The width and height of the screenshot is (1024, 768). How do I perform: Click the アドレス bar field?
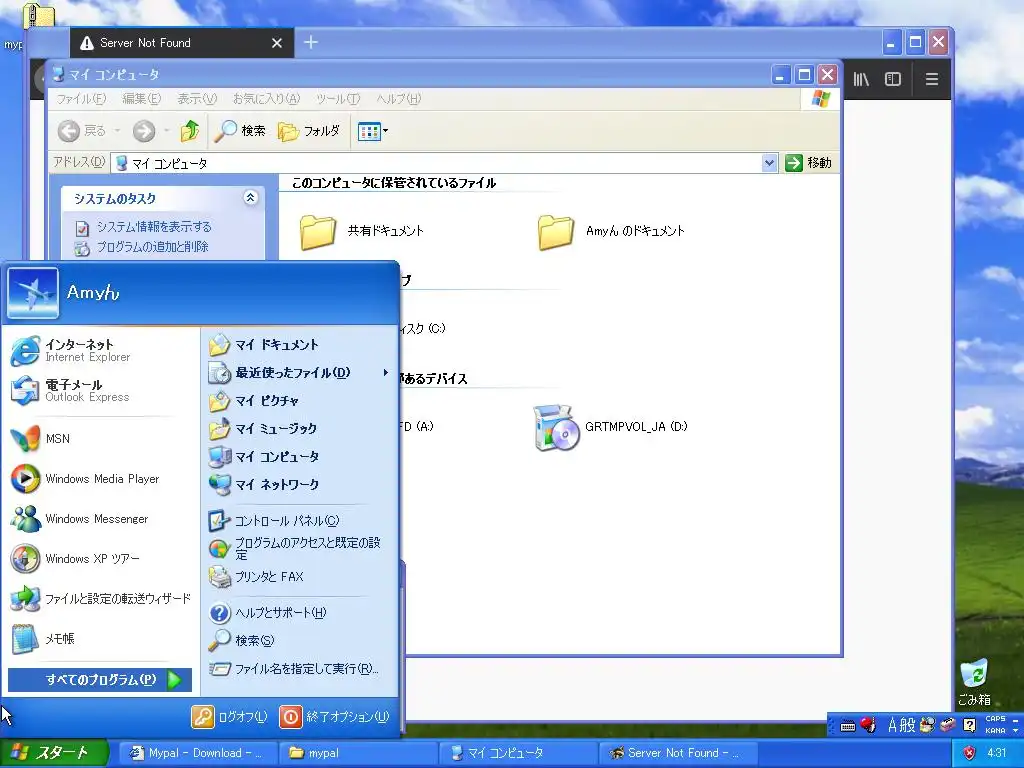coord(436,163)
